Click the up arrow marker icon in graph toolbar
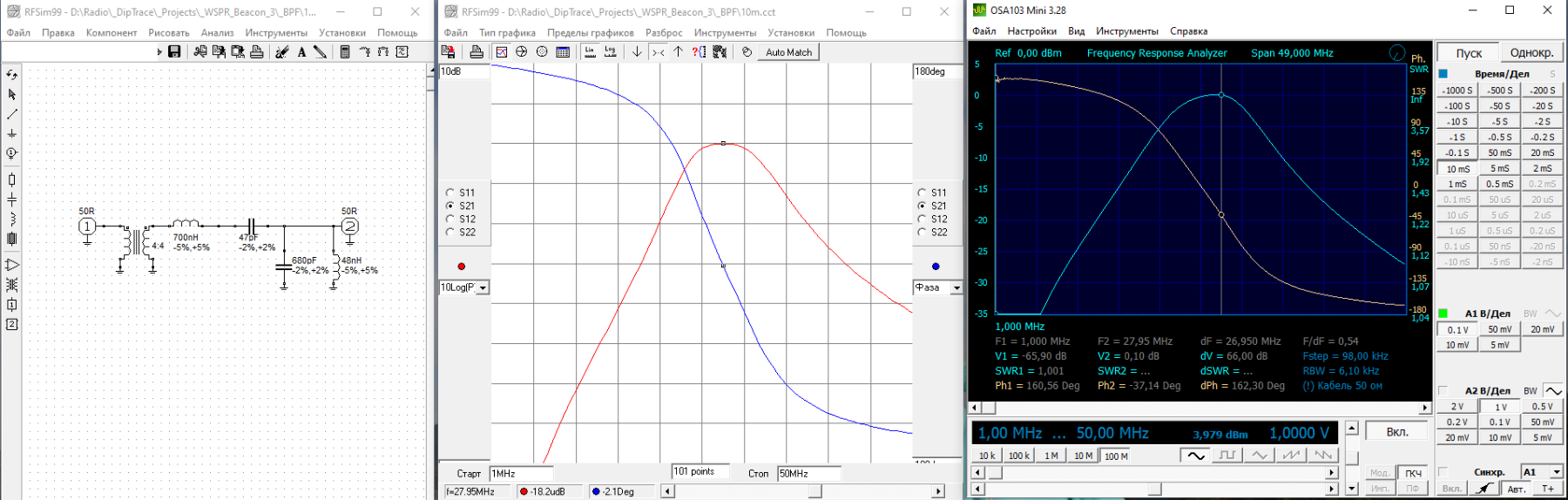The height and width of the screenshot is (500, 1568). pyautogui.click(x=678, y=52)
